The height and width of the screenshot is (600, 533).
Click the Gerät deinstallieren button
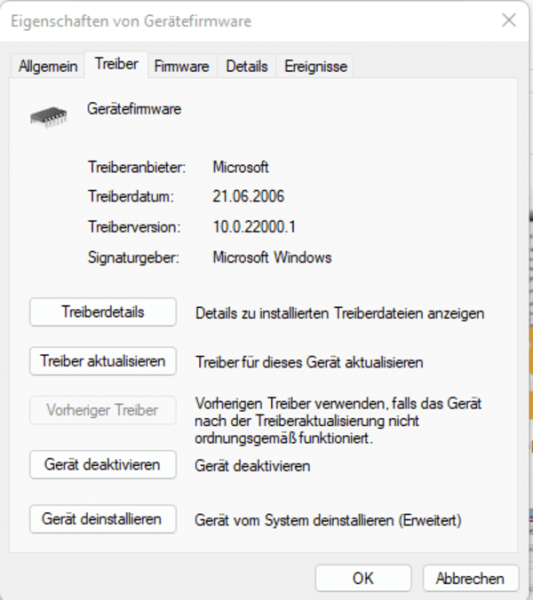[x=103, y=519]
